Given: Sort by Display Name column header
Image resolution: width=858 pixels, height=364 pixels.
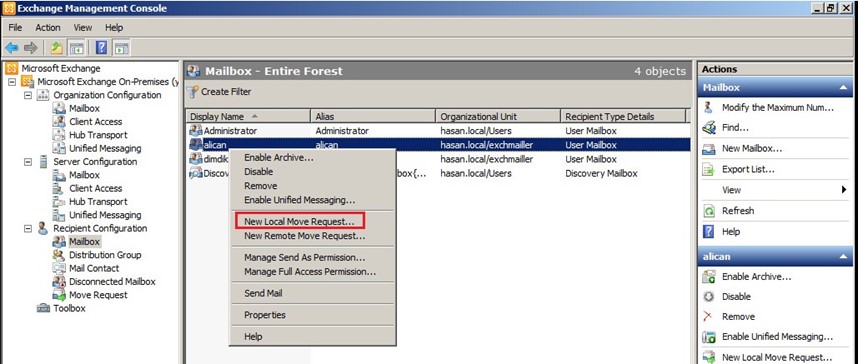Looking at the screenshot, I should (248, 117).
